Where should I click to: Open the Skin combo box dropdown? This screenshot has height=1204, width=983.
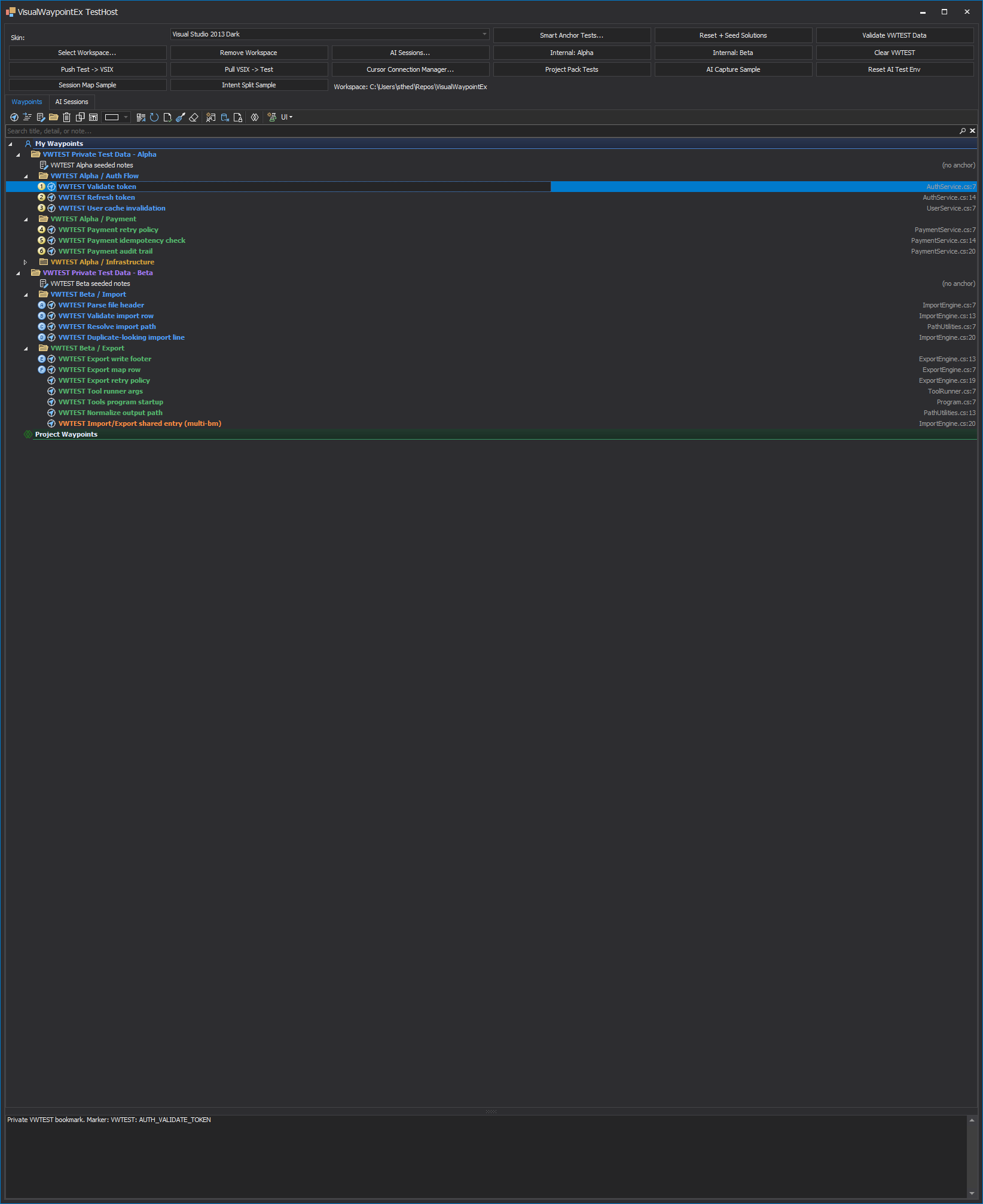(x=484, y=34)
